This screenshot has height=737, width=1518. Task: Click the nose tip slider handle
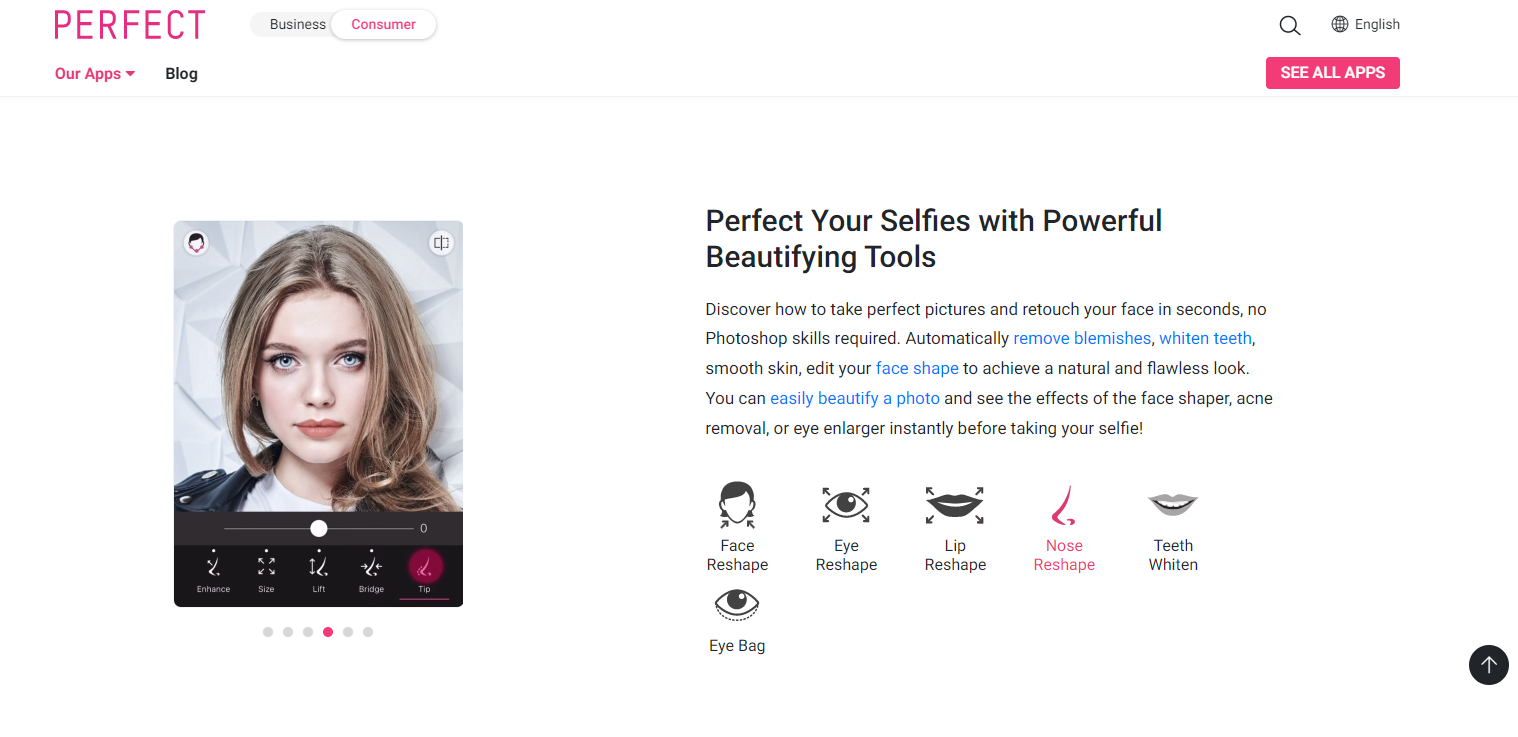[319, 528]
